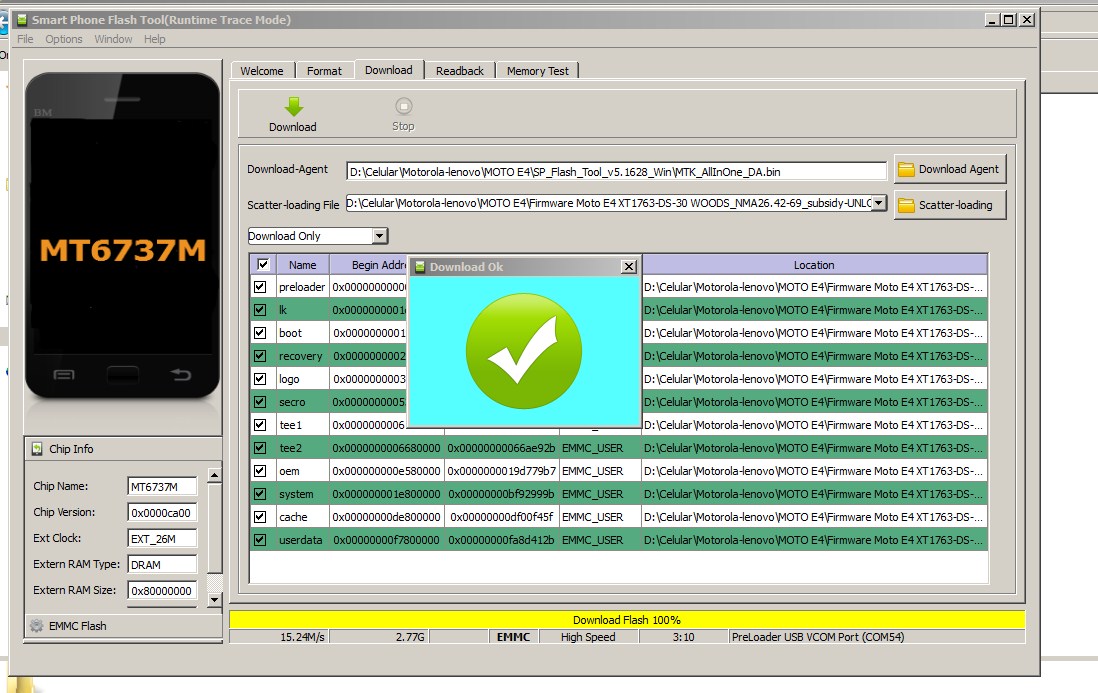Screen dimensions: 1098x693
Task: Click the Extern RAM Size field
Action: click(162, 590)
